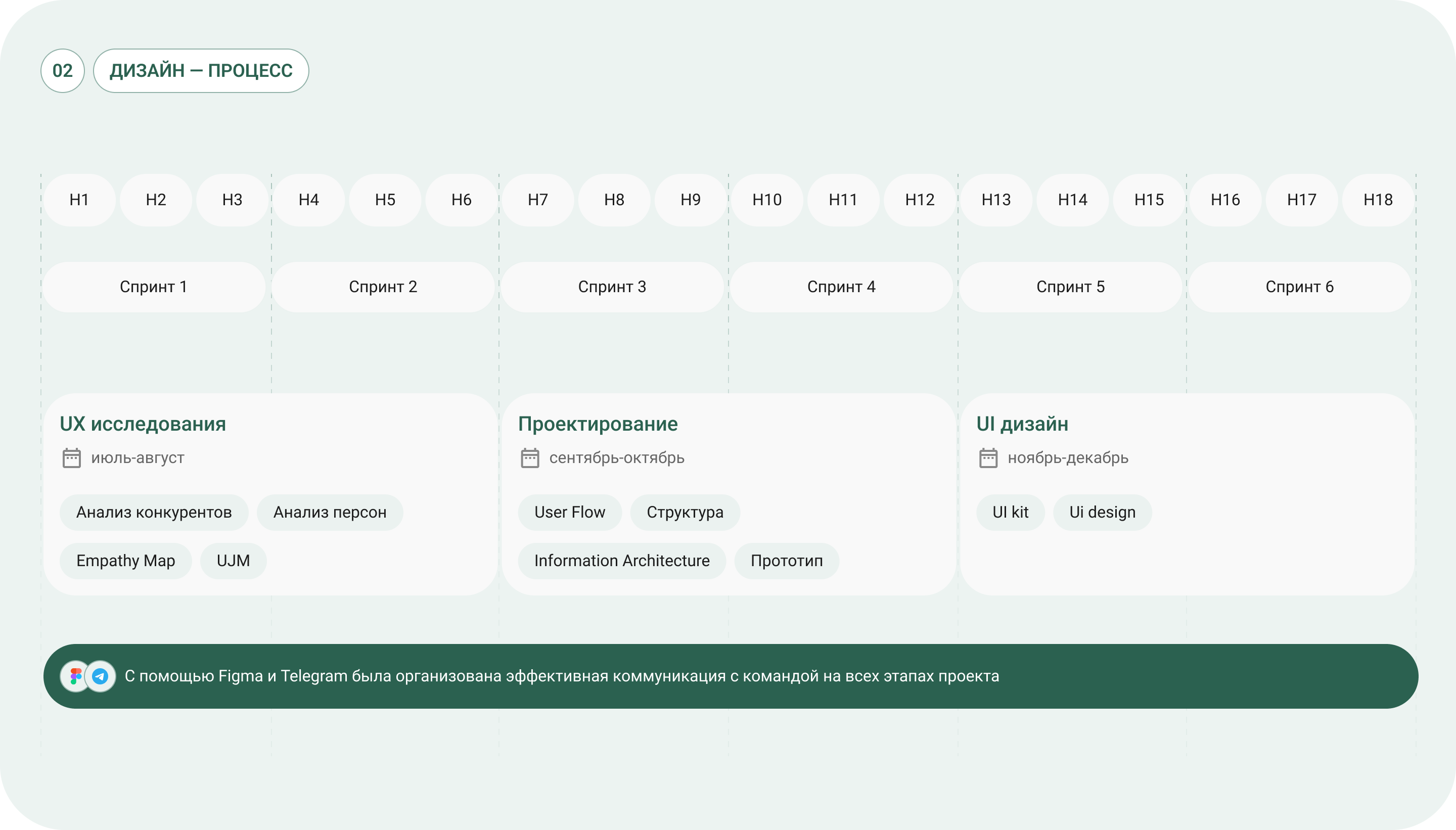Click week marker Н1

point(79,200)
